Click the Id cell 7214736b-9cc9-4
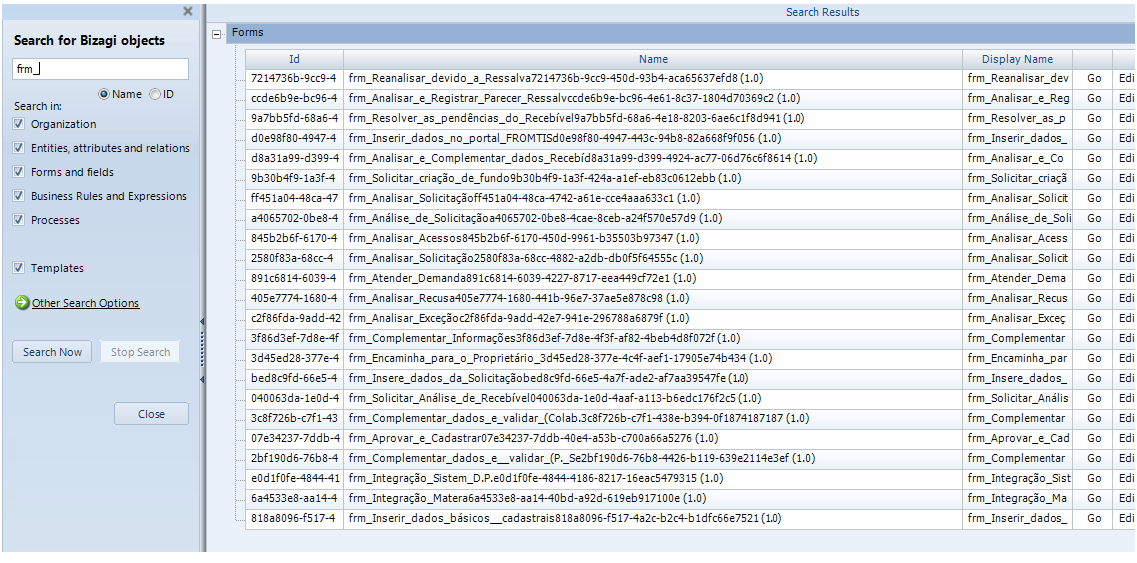This screenshot has height=563, width=1137. tap(294, 78)
